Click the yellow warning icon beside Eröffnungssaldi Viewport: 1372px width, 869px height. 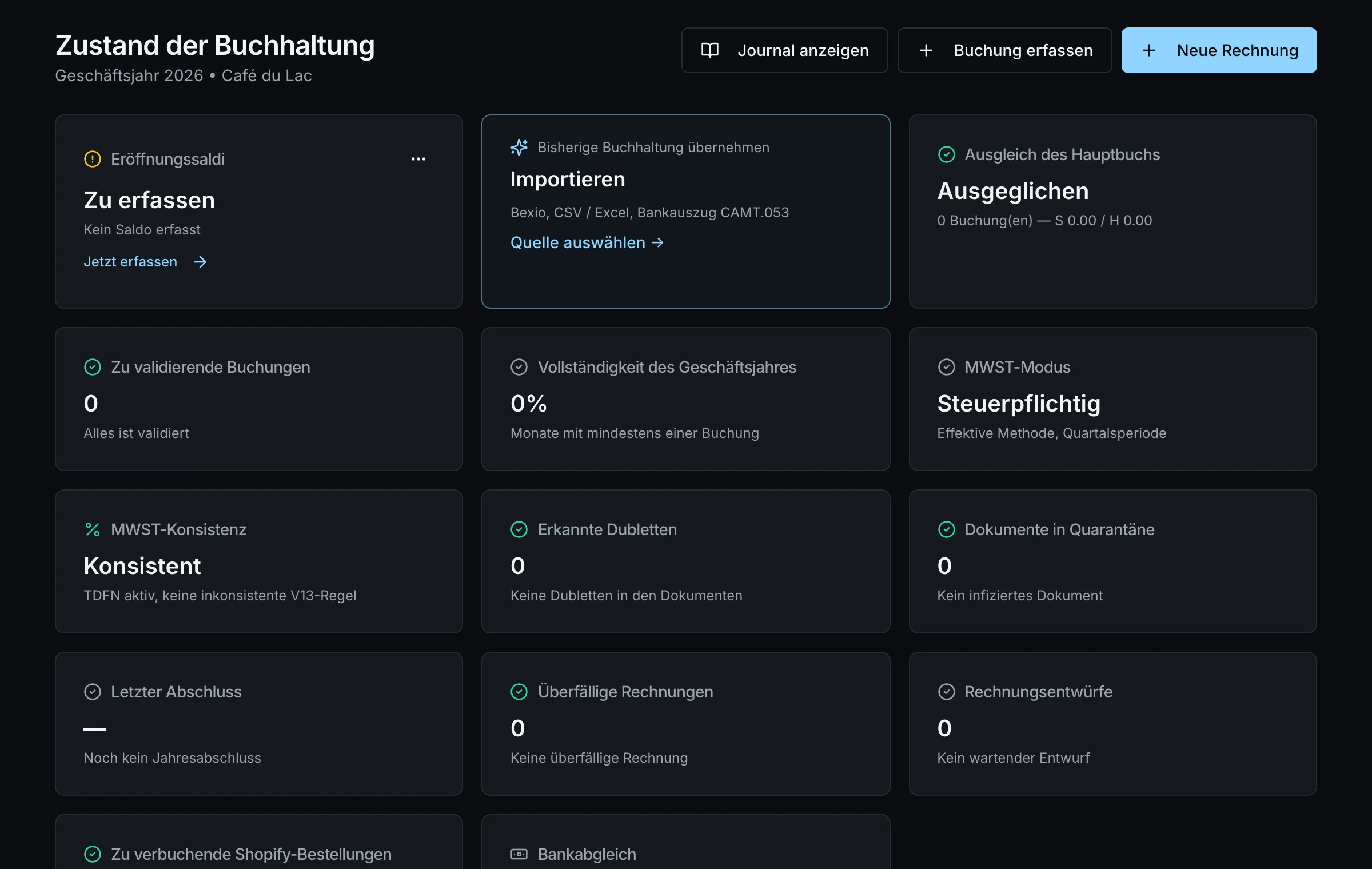93,159
